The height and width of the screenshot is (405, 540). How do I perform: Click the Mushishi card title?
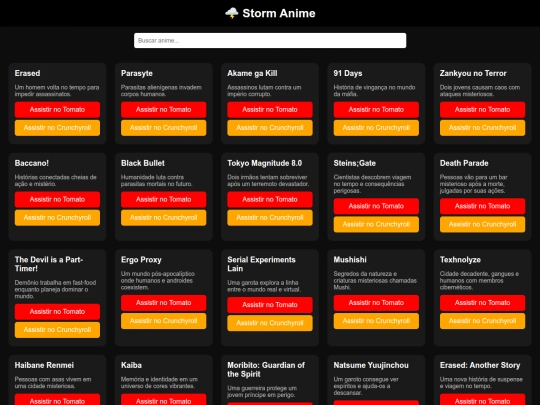350,260
